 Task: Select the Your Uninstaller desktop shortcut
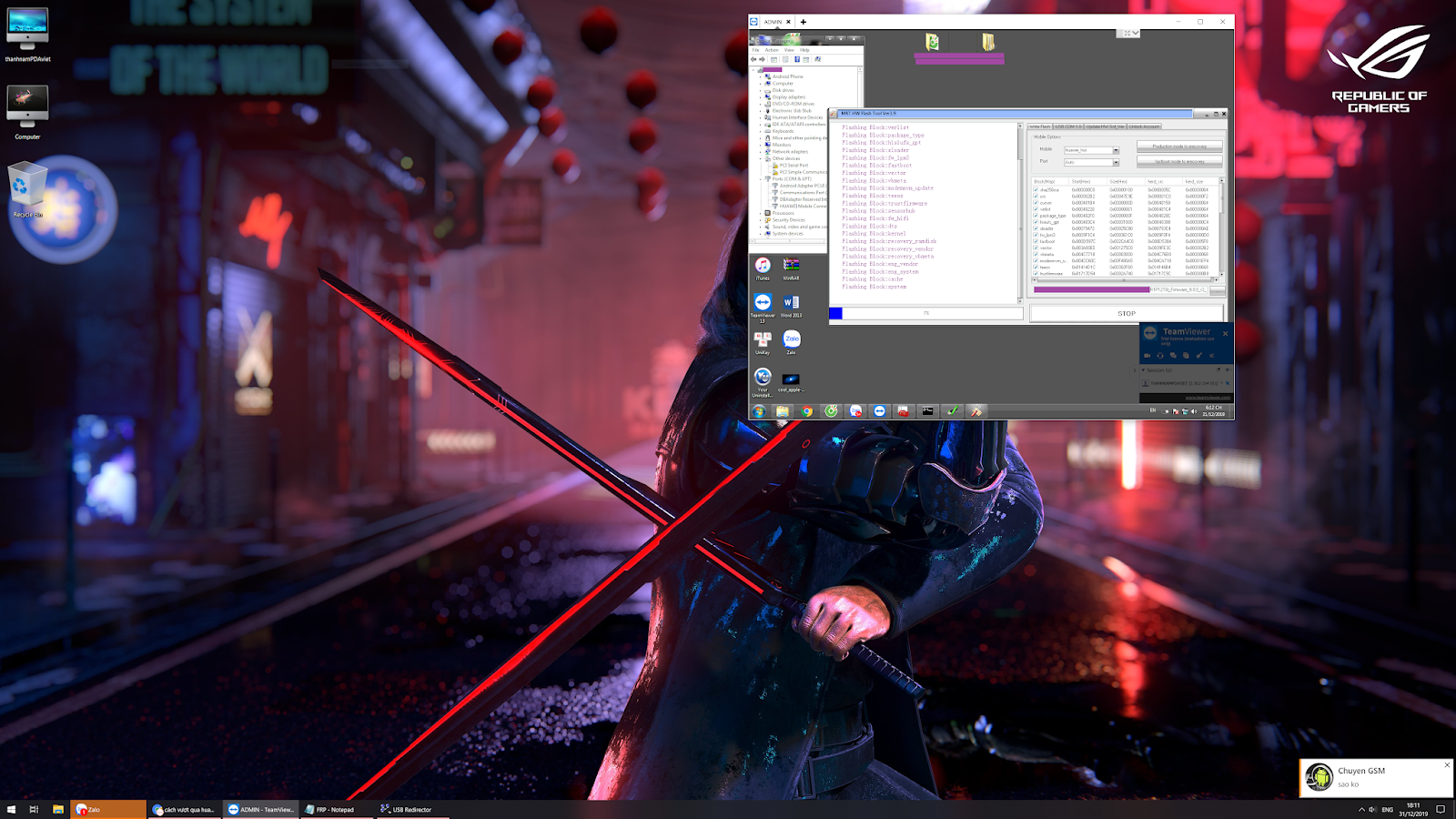(763, 381)
